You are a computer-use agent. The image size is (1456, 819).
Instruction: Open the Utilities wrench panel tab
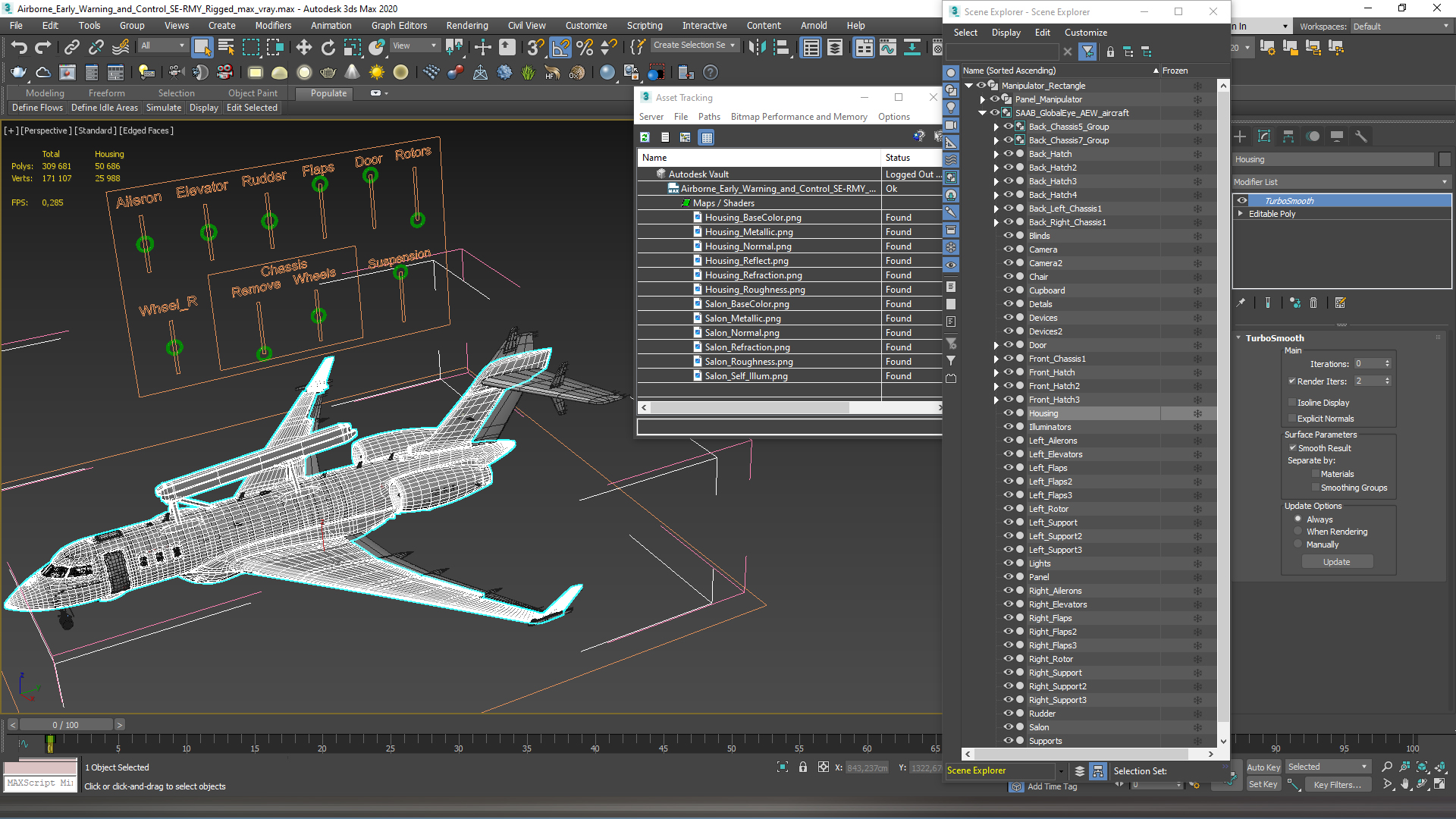[x=1361, y=136]
